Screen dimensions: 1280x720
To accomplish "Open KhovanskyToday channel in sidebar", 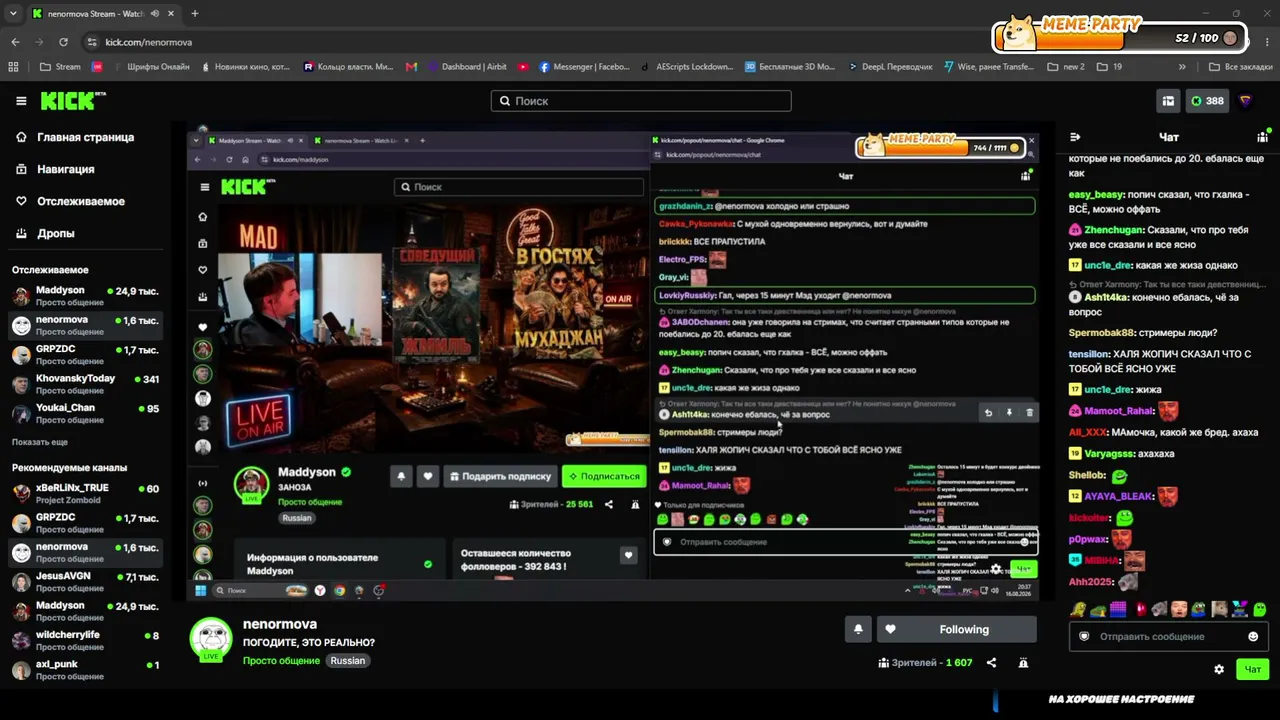I will [85, 384].
